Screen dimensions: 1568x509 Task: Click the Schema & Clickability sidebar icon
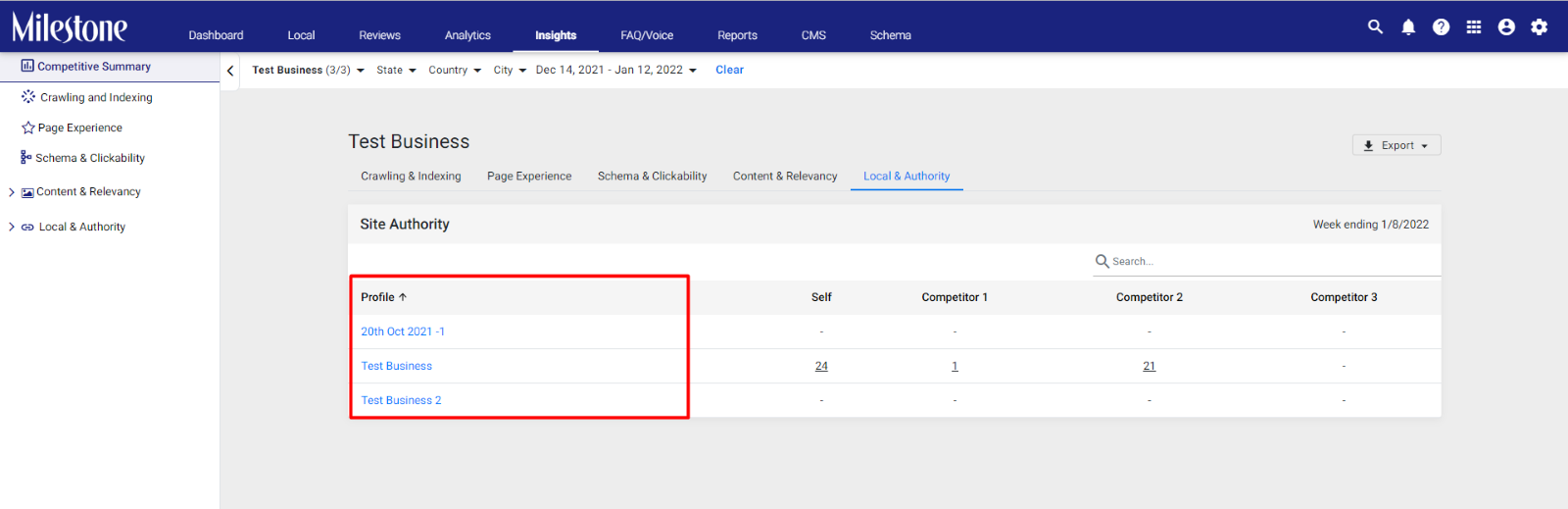[x=26, y=157]
